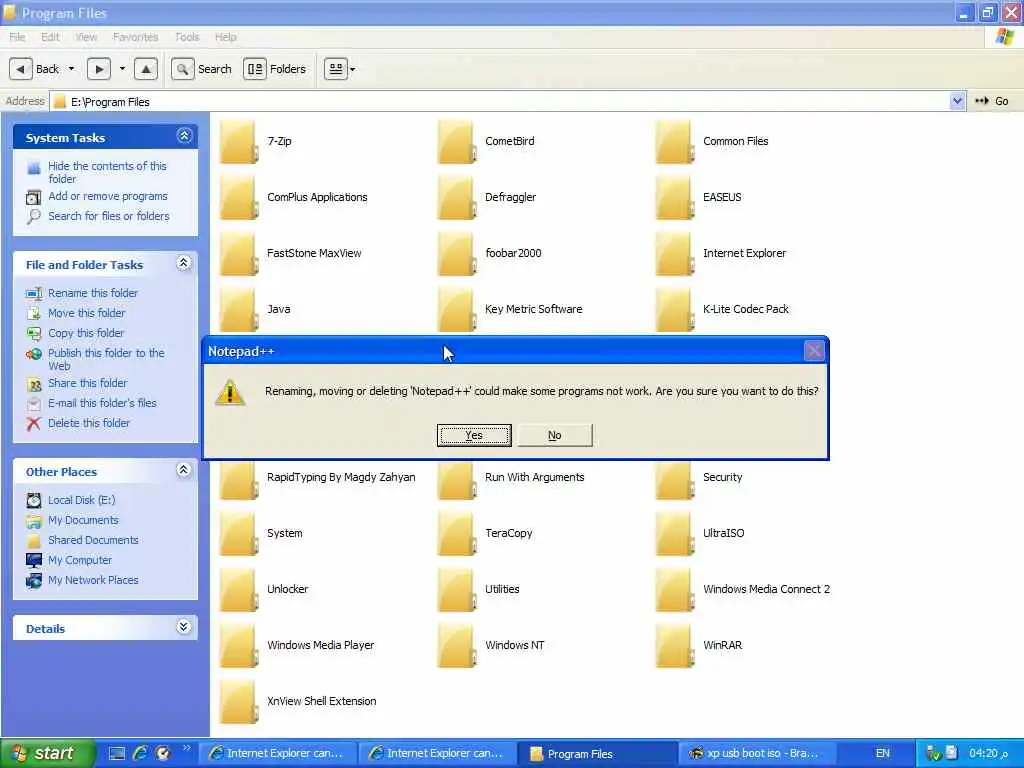The image size is (1024, 768).
Task: Open My Documents in Other Places
Action: [x=83, y=520]
